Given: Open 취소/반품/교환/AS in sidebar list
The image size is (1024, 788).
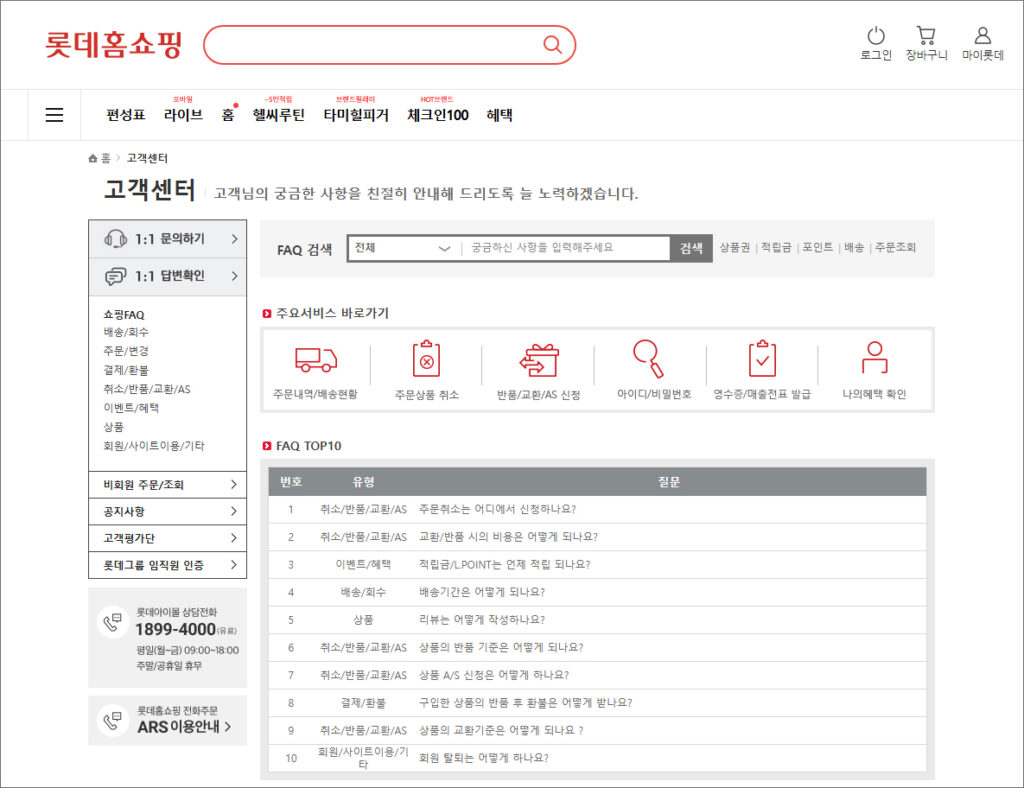Looking at the screenshot, I should click(x=147, y=389).
